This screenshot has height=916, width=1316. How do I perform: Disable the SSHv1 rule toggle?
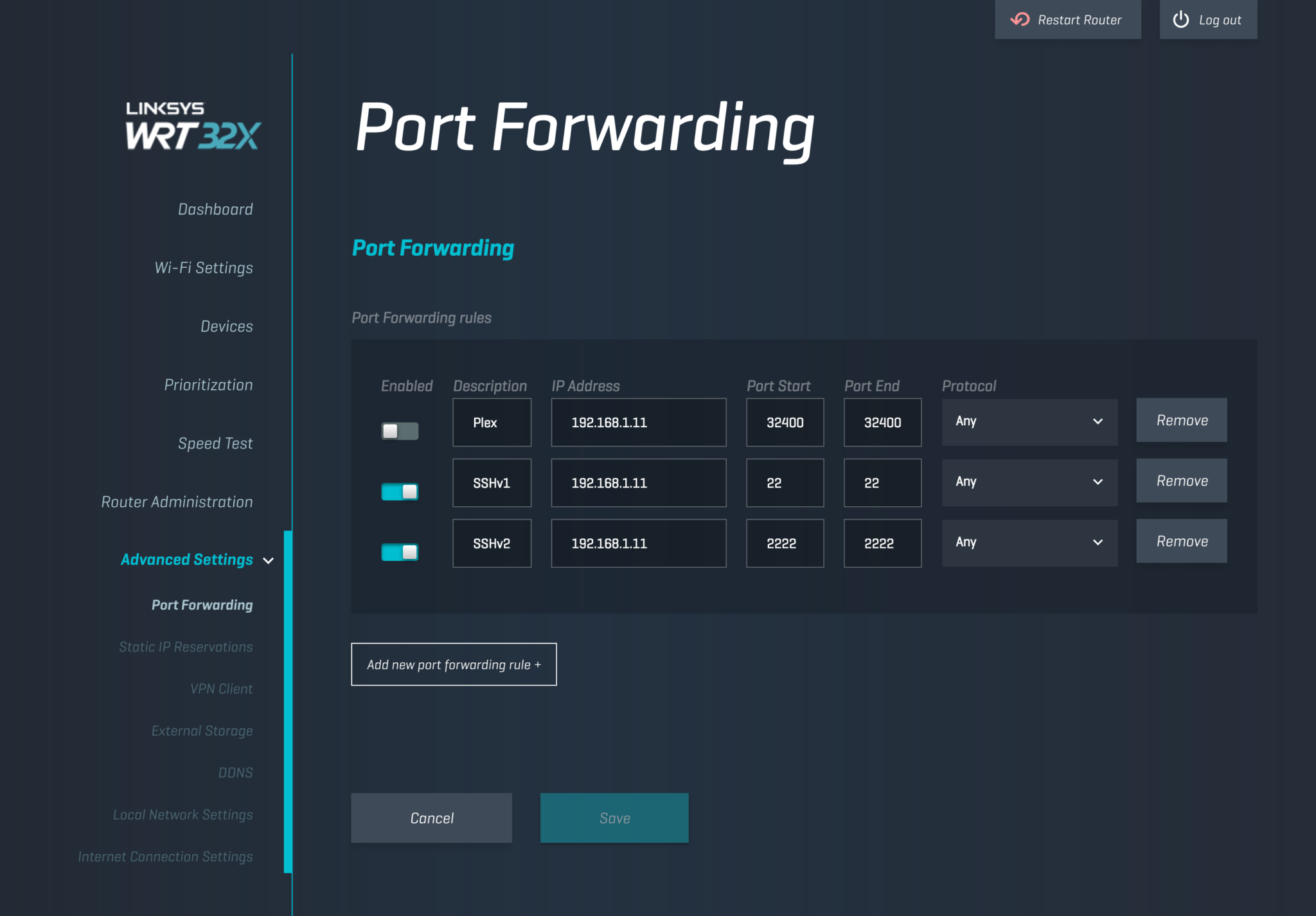click(400, 492)
